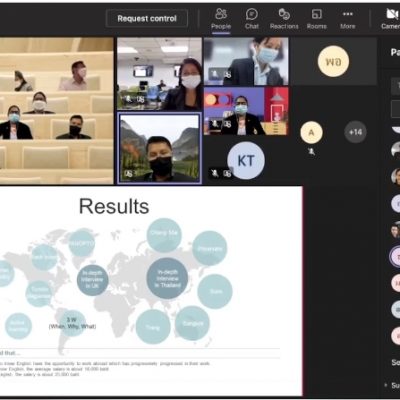Select the KT participant avatar tile
400x400 pixels.
tap(246, 161)
